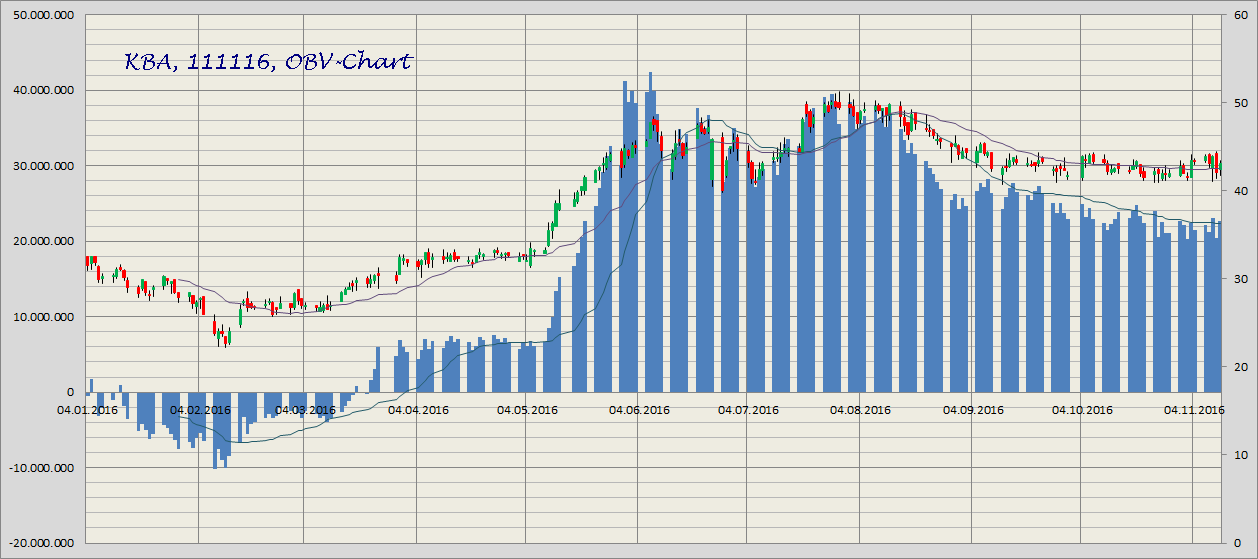Click the 04.08.2016 date label

[860, 409]
